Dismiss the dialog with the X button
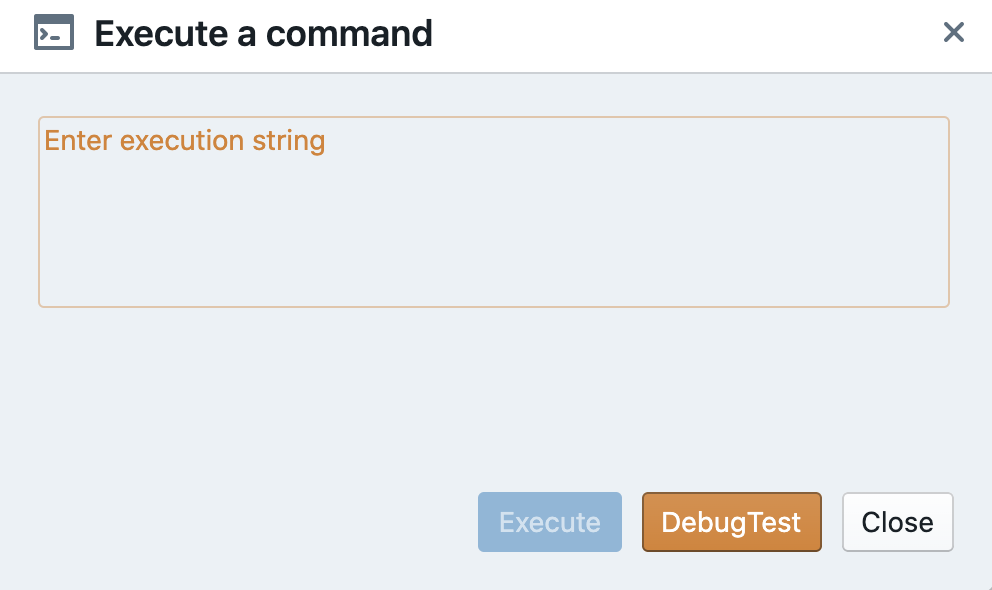 coord(954,32)
